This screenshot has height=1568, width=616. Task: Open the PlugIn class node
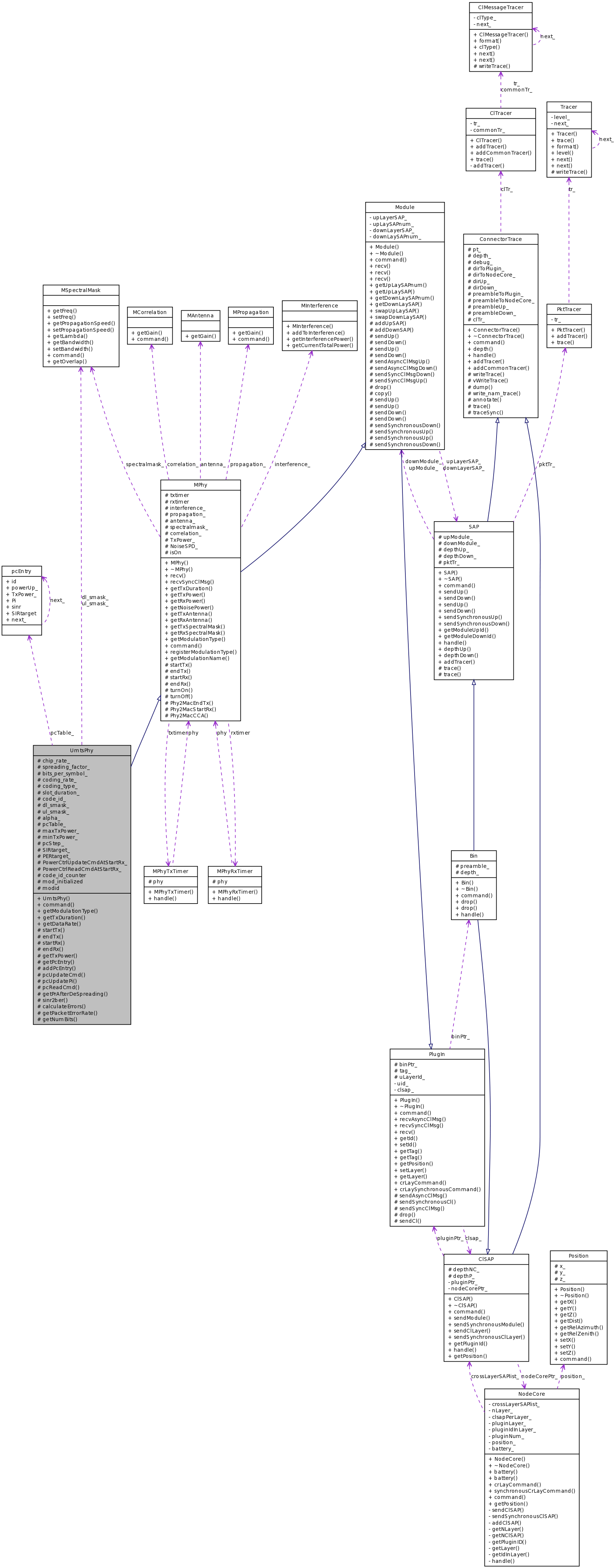click(437, 1138)
